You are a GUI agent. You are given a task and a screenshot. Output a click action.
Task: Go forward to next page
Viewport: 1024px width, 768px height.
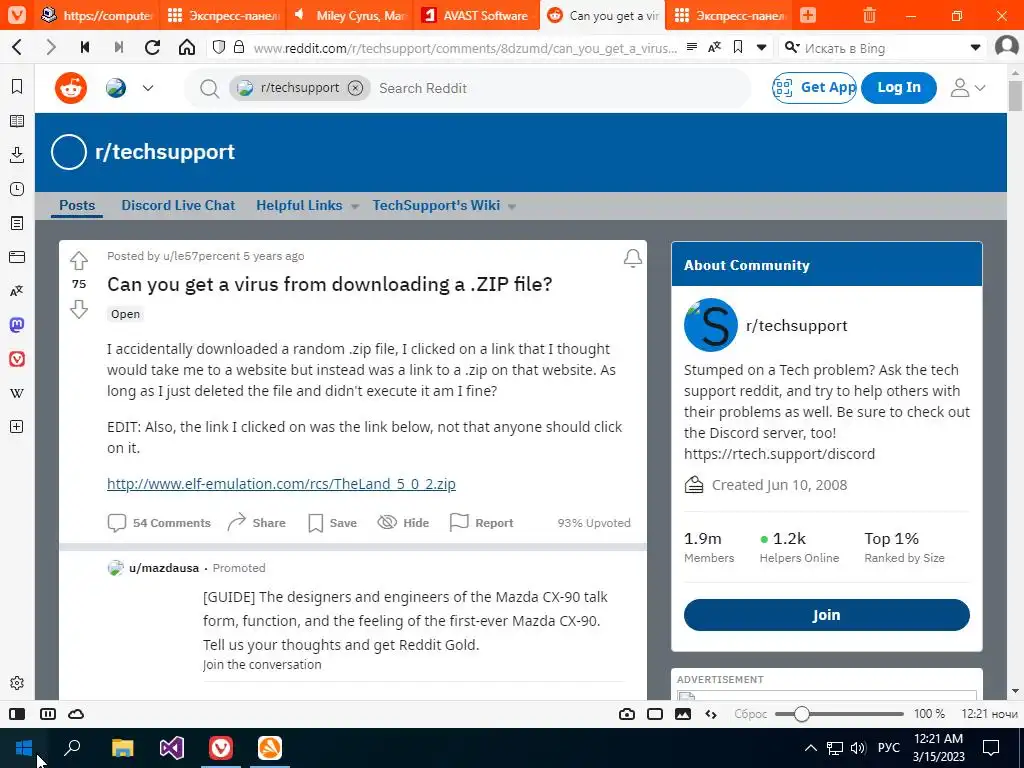51,47
